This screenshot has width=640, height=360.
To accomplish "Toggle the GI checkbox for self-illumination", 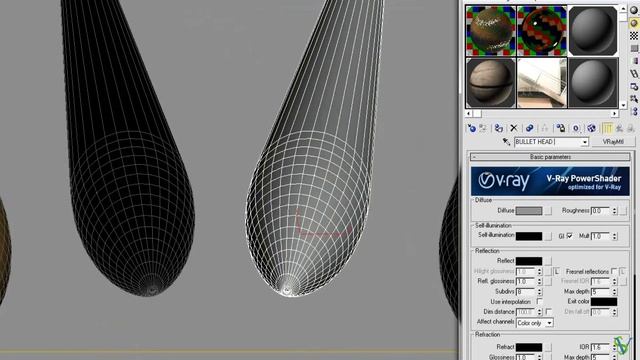I will tap(569, 236).
